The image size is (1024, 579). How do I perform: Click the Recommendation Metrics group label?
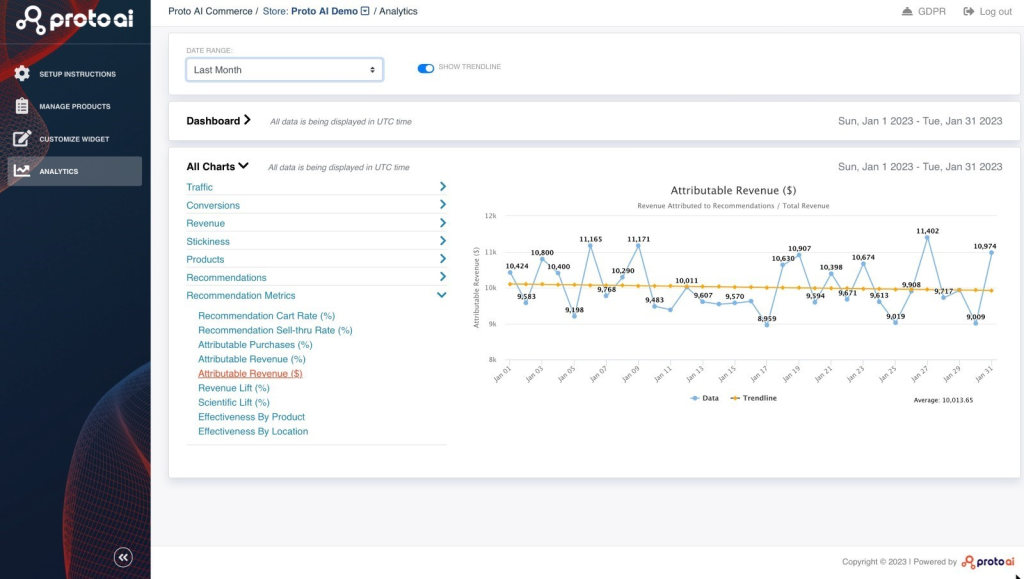[x=240, y=295]
